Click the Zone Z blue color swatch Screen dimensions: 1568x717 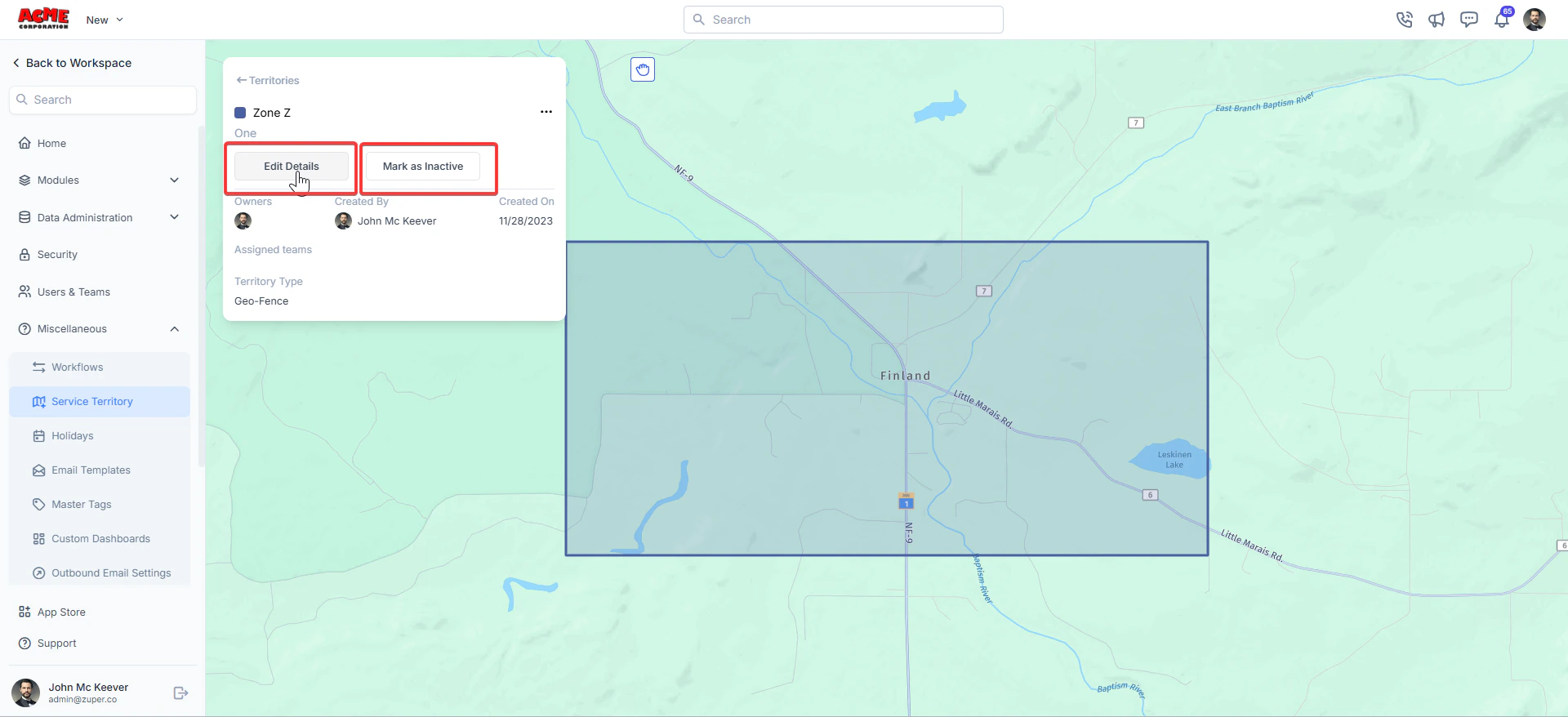click(240, 113)
